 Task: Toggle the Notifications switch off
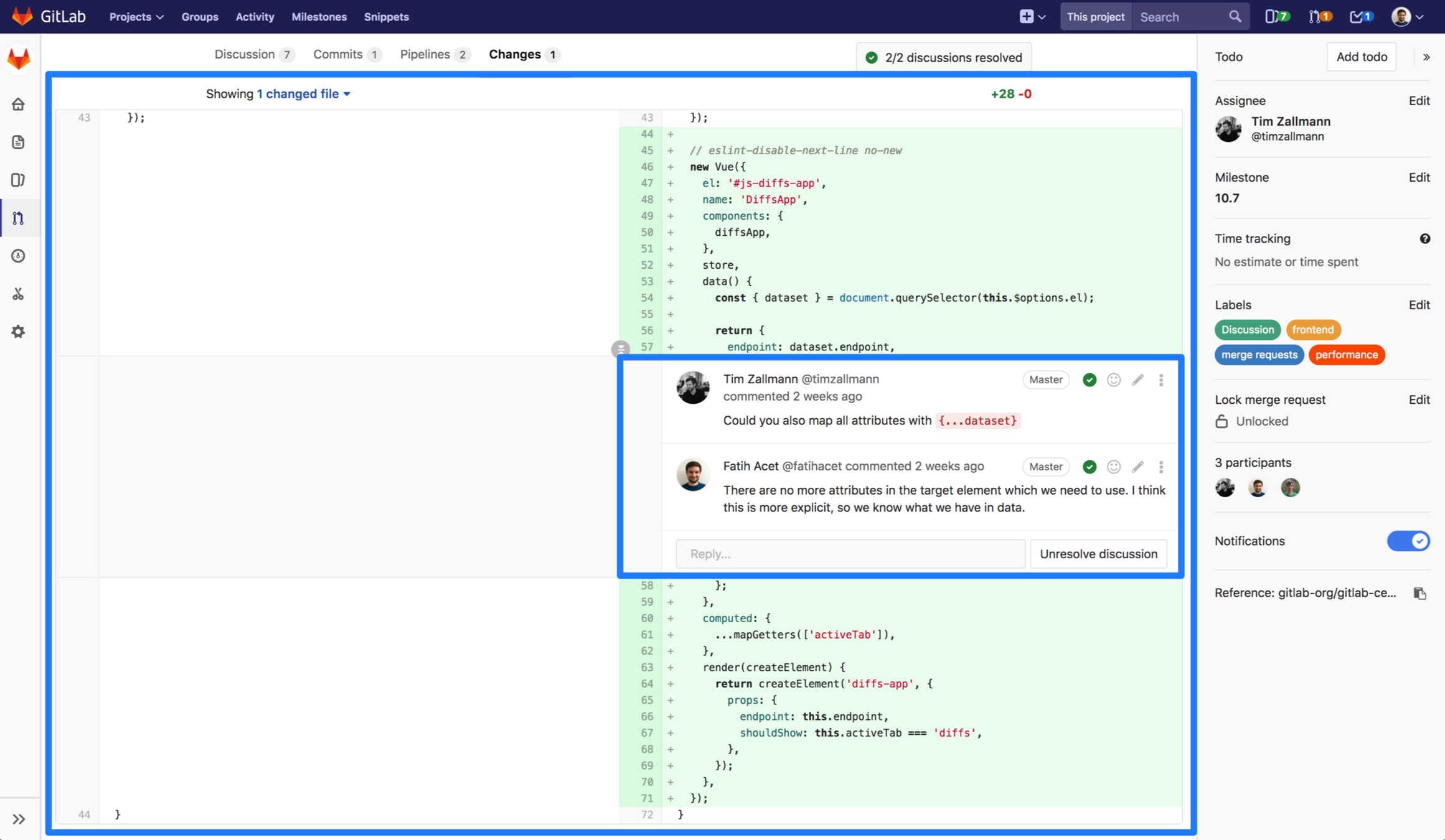pyautogui.click(x=1408, y=541)
